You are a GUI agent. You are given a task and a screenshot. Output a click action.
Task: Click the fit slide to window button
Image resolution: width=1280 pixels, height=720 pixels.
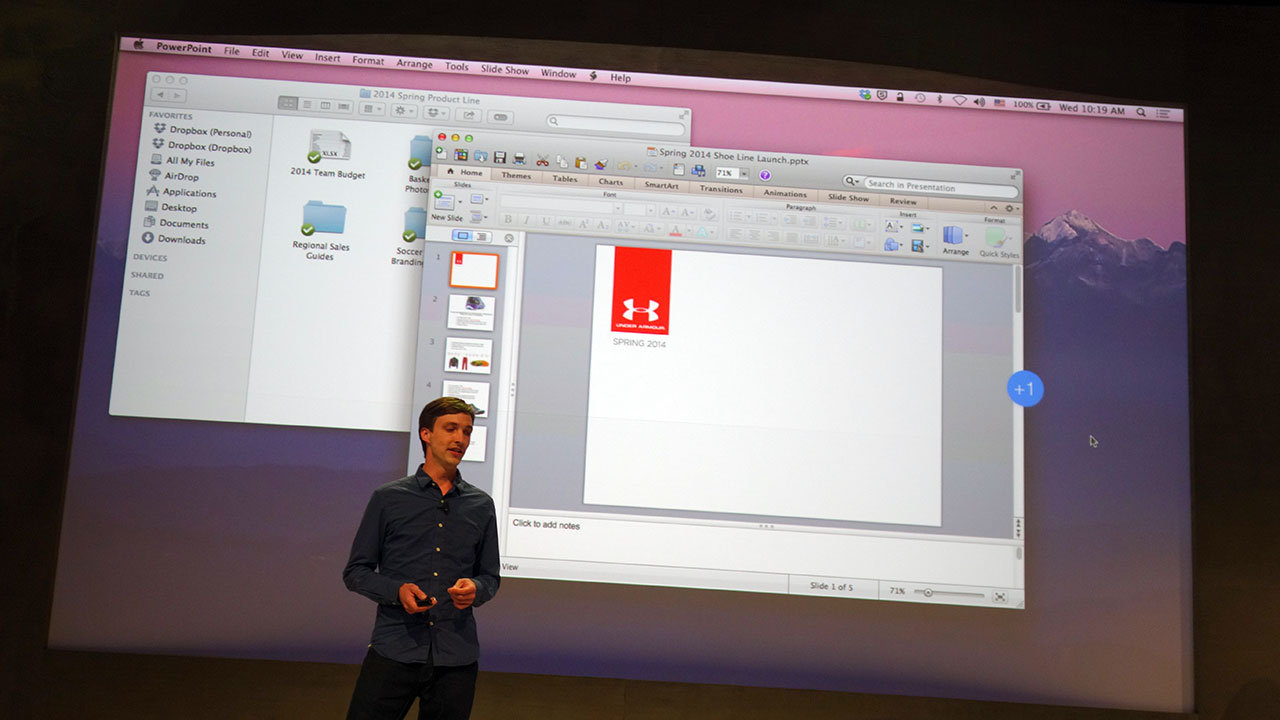[x=1001, y=597]
